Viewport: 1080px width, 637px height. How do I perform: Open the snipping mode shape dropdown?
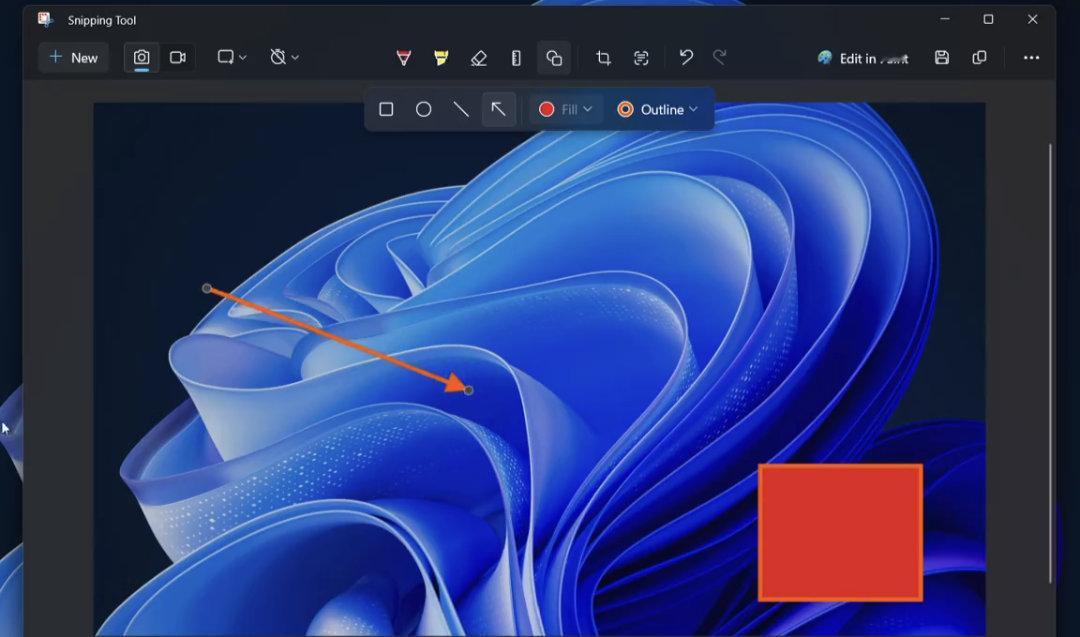(231, 58)
